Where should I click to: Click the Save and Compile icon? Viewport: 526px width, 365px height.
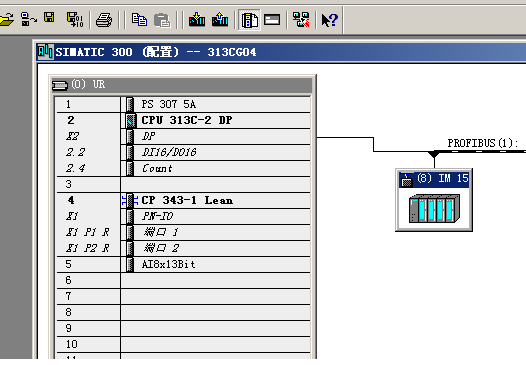(x=74, y=20)
